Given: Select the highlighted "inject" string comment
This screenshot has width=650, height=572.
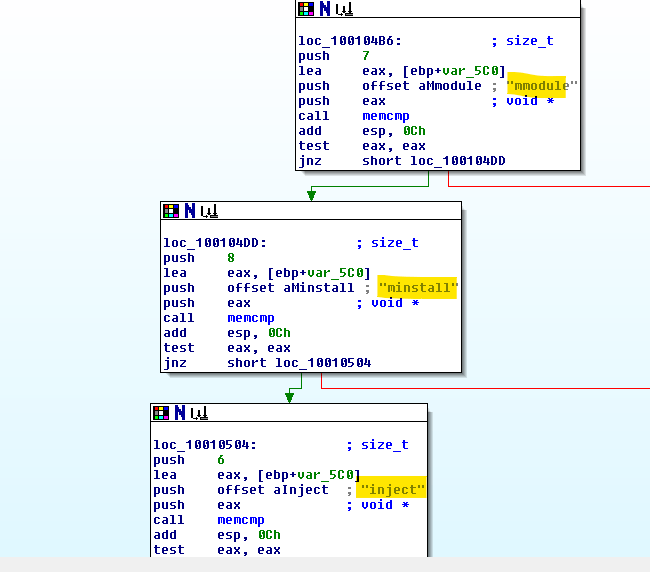Looking at the screenshot, I should (x=393, y=490).
